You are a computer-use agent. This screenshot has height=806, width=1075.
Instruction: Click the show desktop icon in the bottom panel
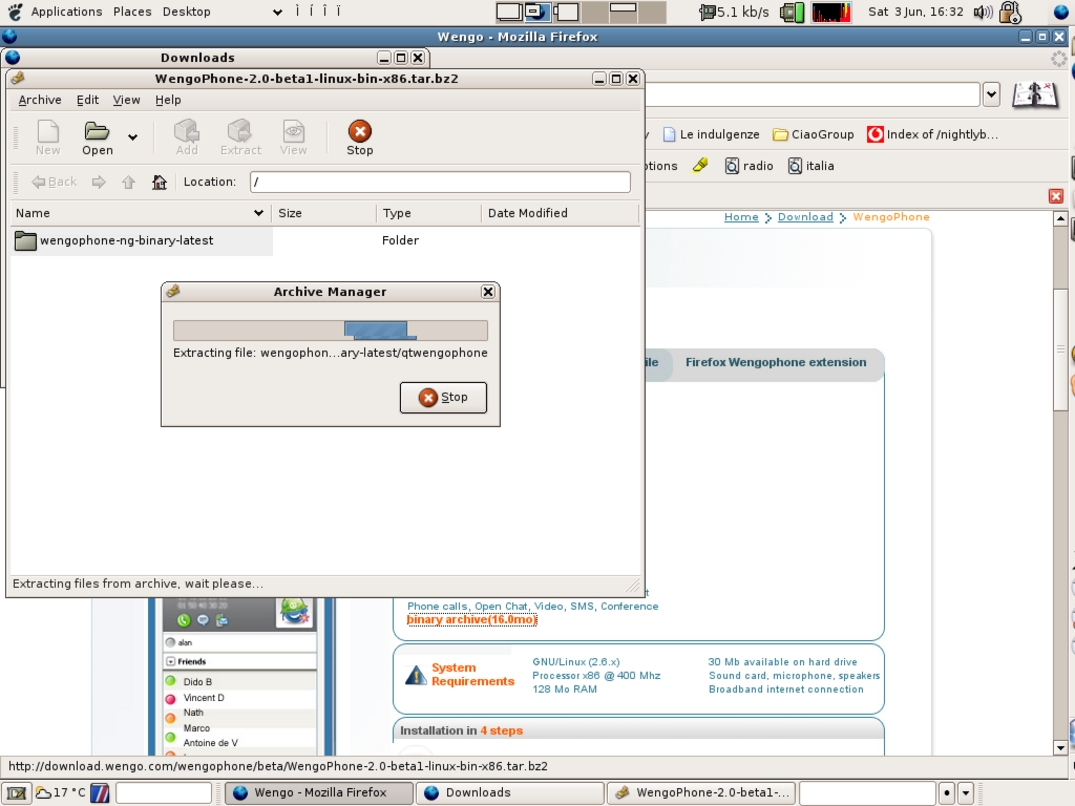click(x=16, y=793)
